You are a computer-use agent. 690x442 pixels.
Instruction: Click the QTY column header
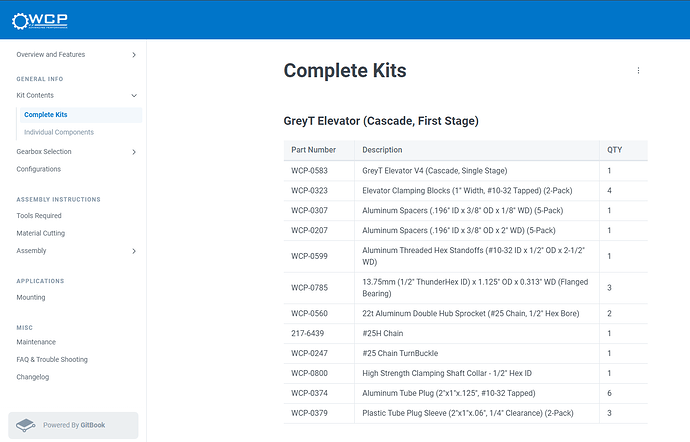(x=614, y=150)
